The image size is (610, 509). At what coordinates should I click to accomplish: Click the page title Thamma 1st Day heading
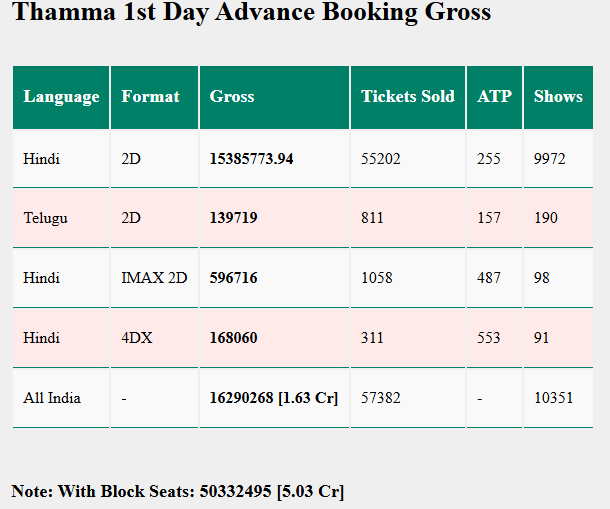(252, 13)
